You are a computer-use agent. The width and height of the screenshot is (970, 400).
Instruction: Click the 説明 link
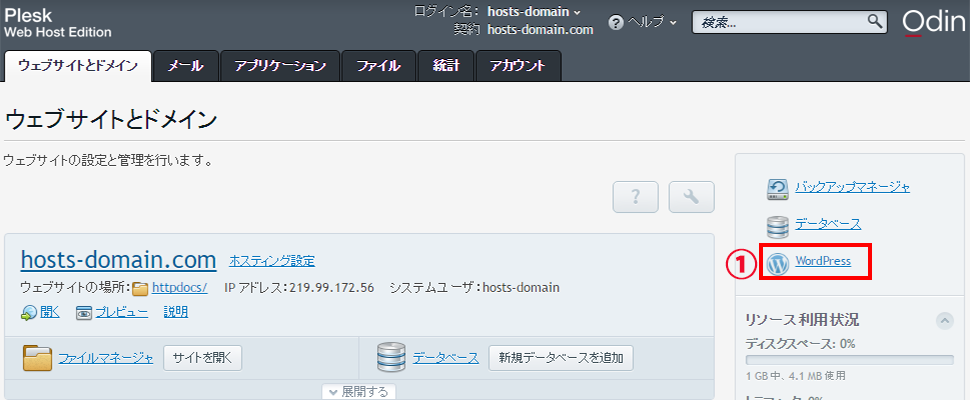[x=176, y=313]
